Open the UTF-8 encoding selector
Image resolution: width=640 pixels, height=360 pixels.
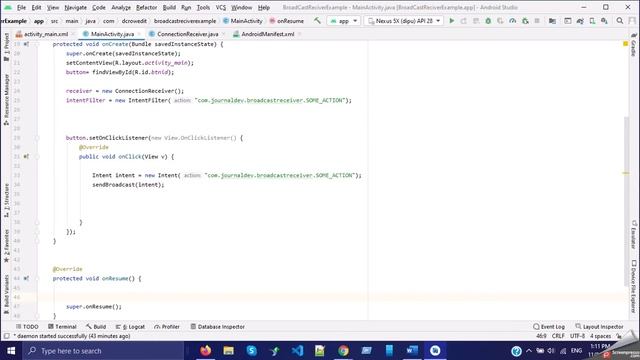coord(578,336)
